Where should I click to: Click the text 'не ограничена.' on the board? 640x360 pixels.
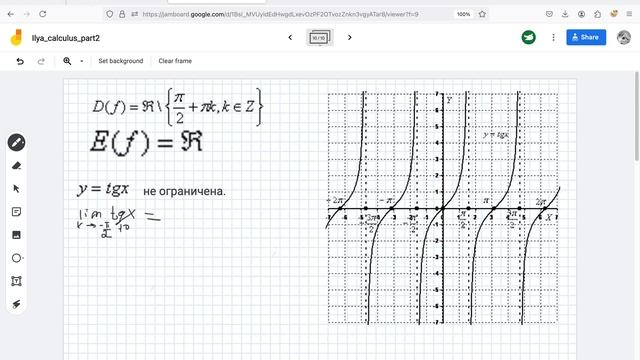(x=184, y=191)
